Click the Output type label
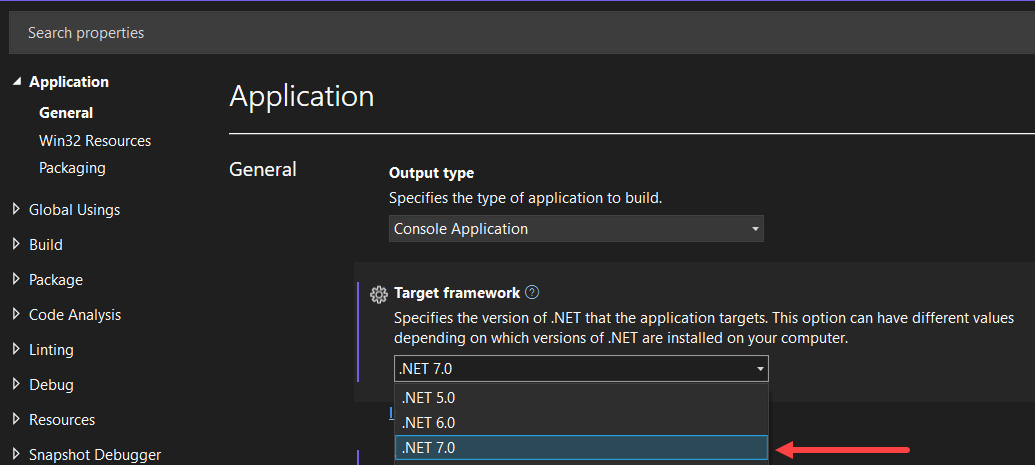1035x465 pixels. coord(431,173)
